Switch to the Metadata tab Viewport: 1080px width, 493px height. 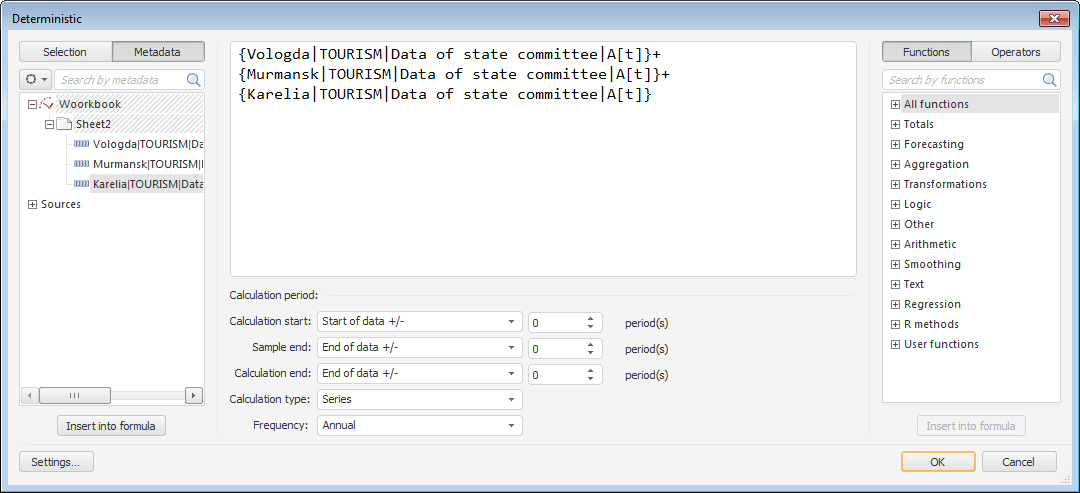click(x=158, y=52)
